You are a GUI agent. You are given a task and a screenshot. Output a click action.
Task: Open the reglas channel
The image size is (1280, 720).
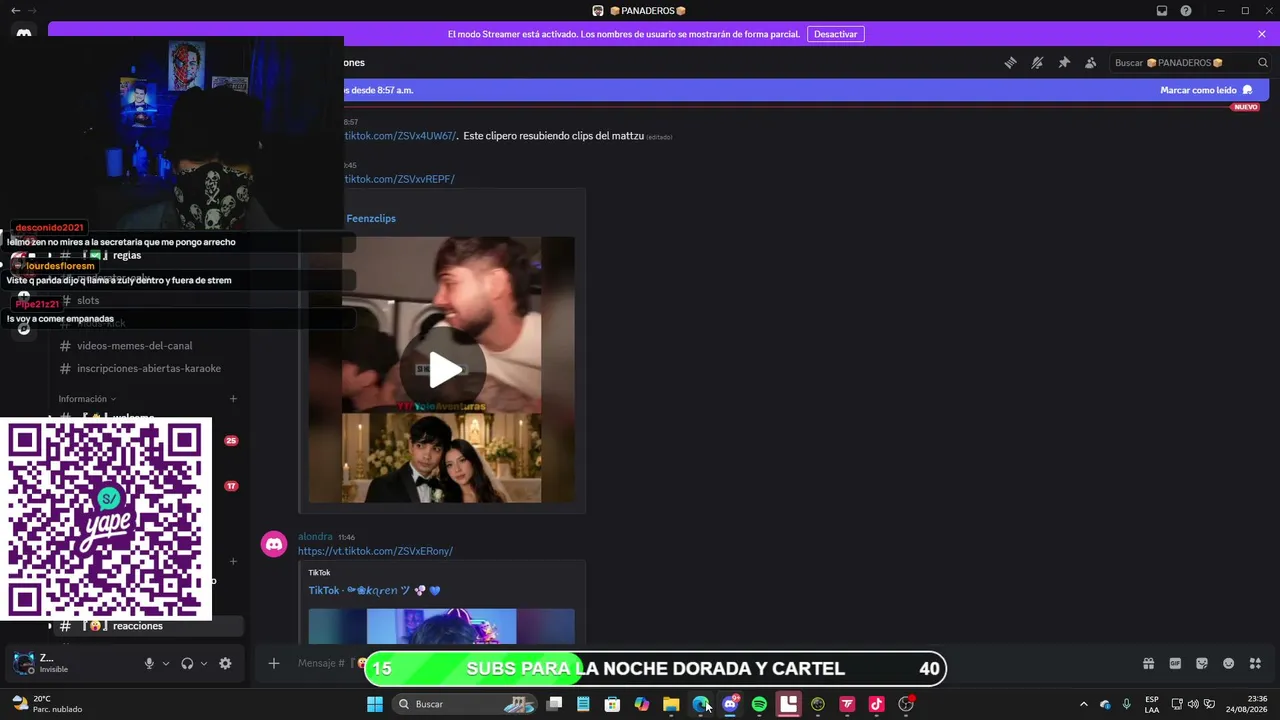tap(148, 255)
